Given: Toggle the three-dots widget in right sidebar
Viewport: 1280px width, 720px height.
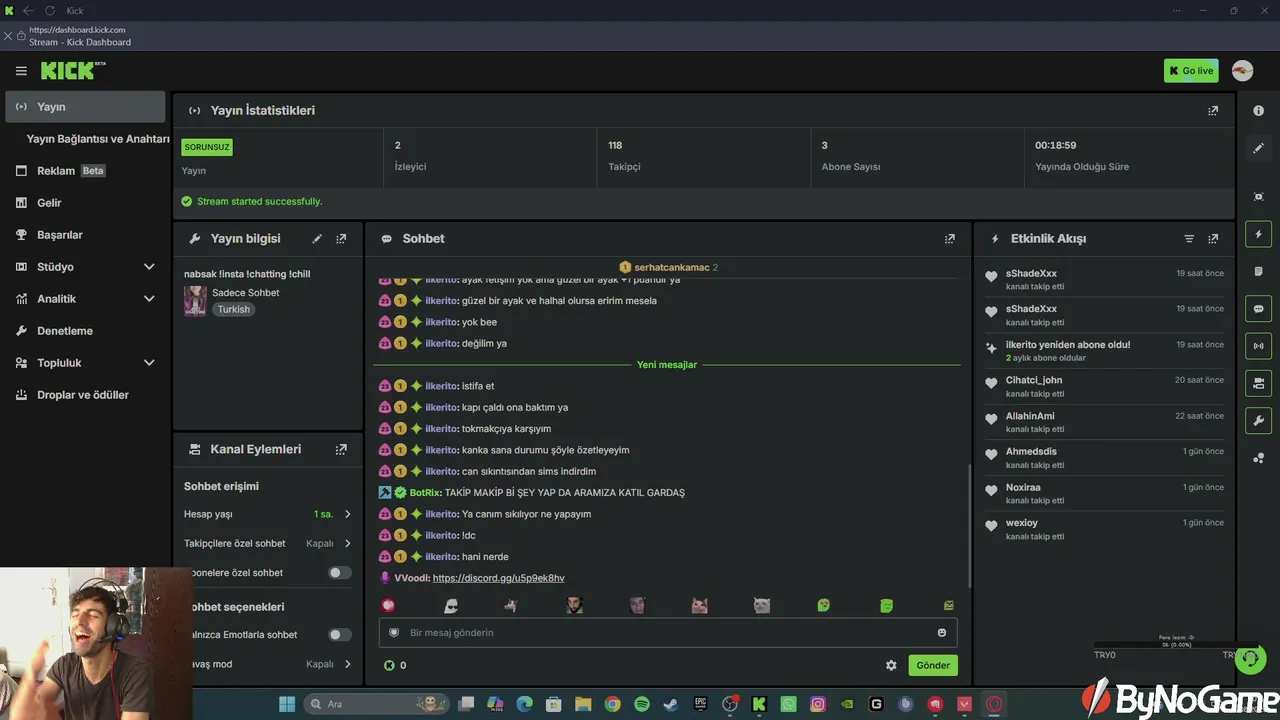Looking at the screenshot, I should coord(1259,458).
